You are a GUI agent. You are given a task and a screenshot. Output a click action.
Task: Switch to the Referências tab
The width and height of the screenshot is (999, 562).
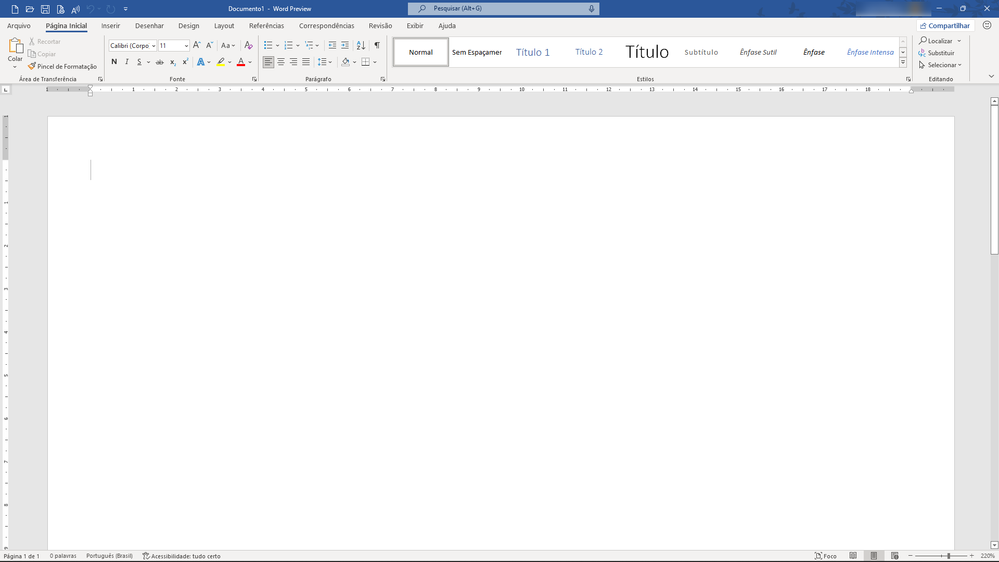pos(266,26)
